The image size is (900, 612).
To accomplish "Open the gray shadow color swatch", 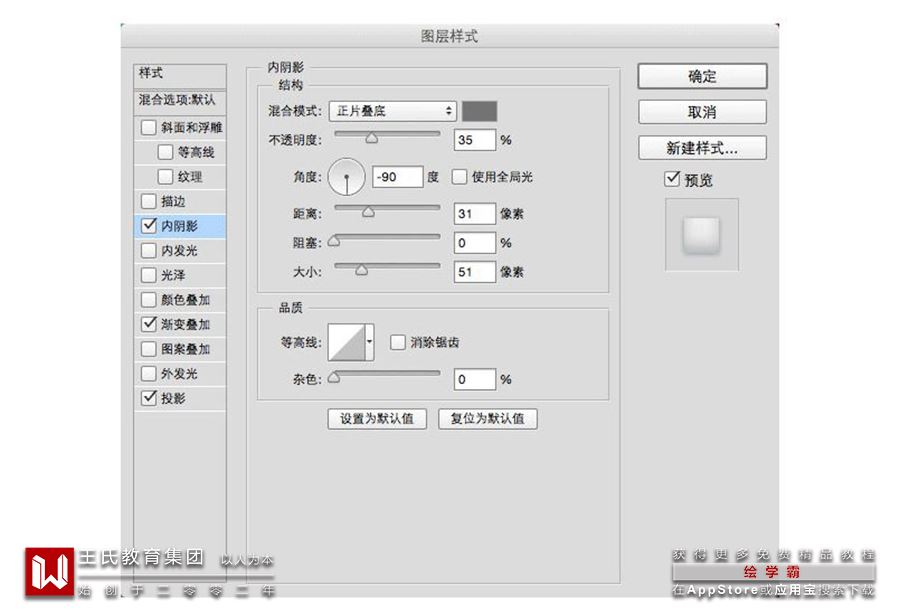I will 480,111.
